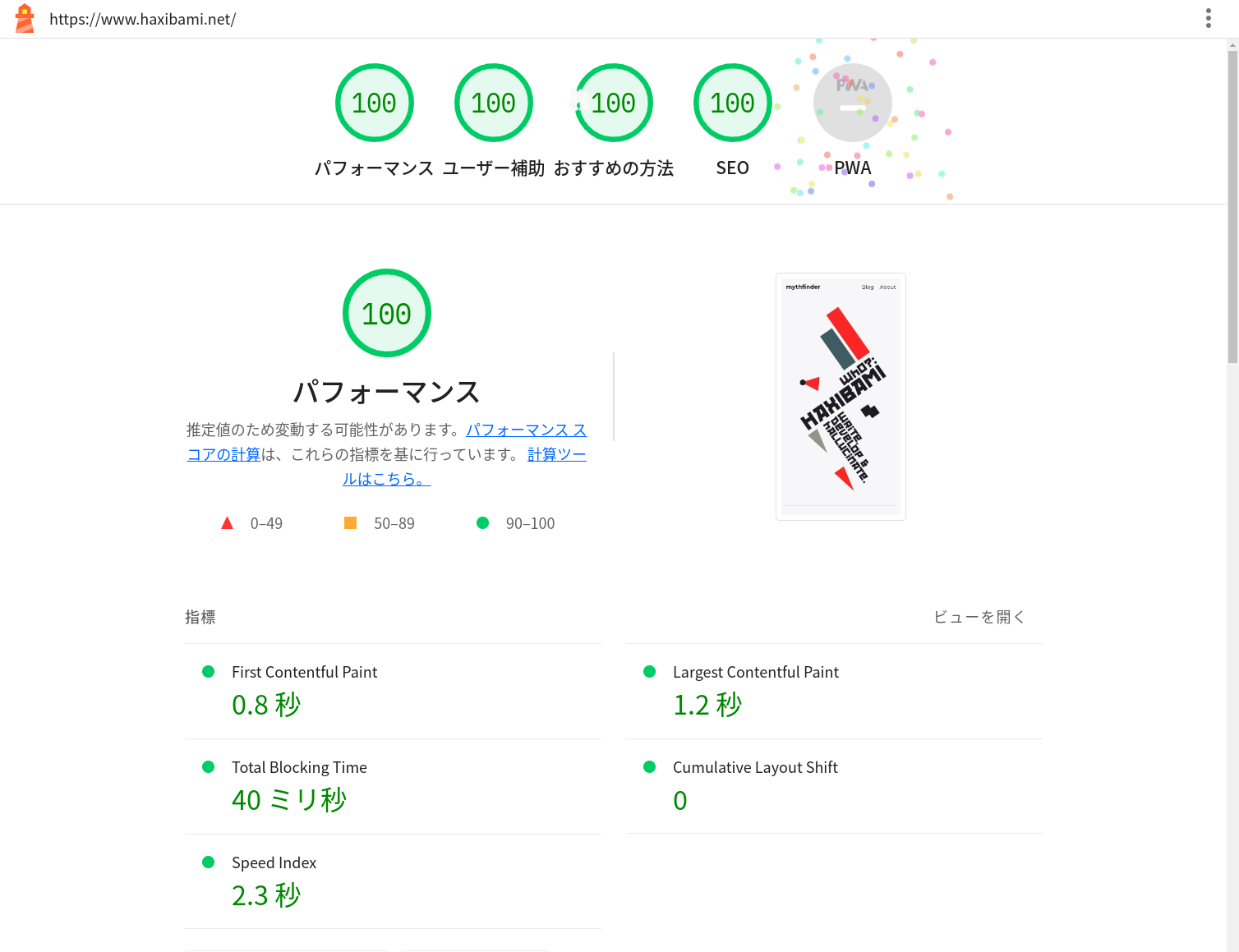Click the First Contentful Paint green indicator
The image size is (1239, 952).
click(x=208, y=671)
